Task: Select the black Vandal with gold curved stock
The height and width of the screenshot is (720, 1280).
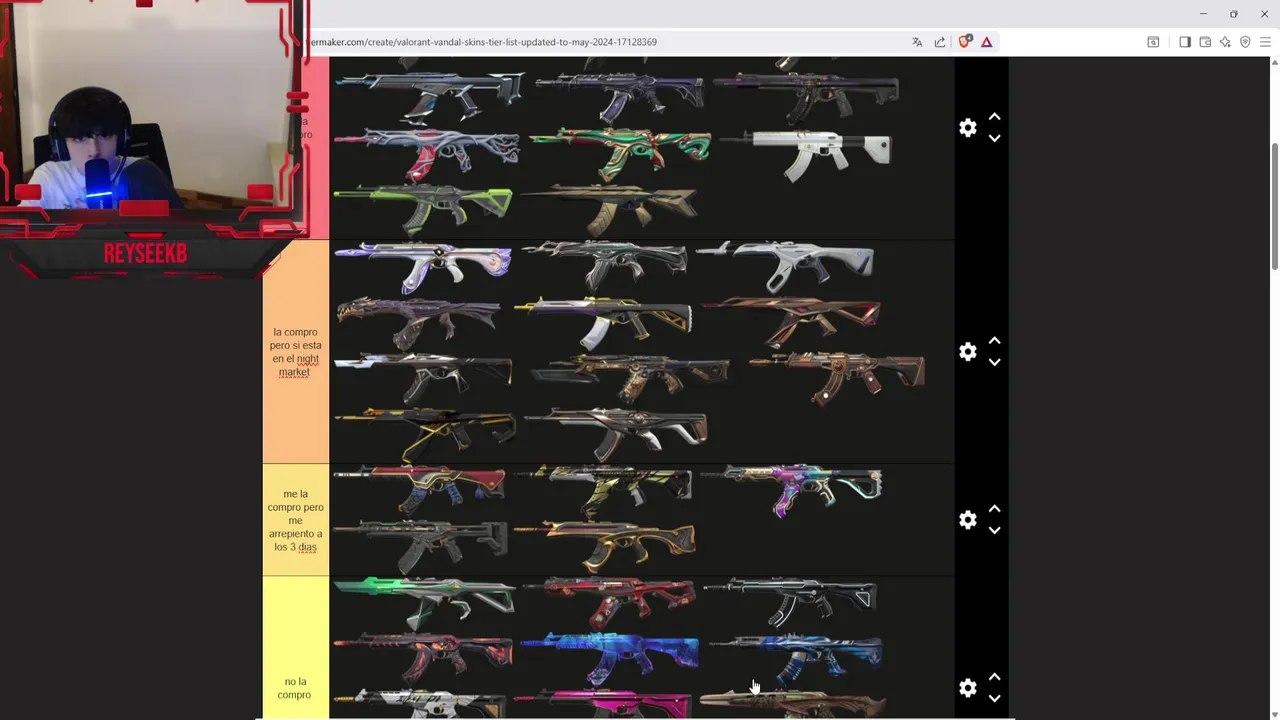Action: (x=606, y=546)
